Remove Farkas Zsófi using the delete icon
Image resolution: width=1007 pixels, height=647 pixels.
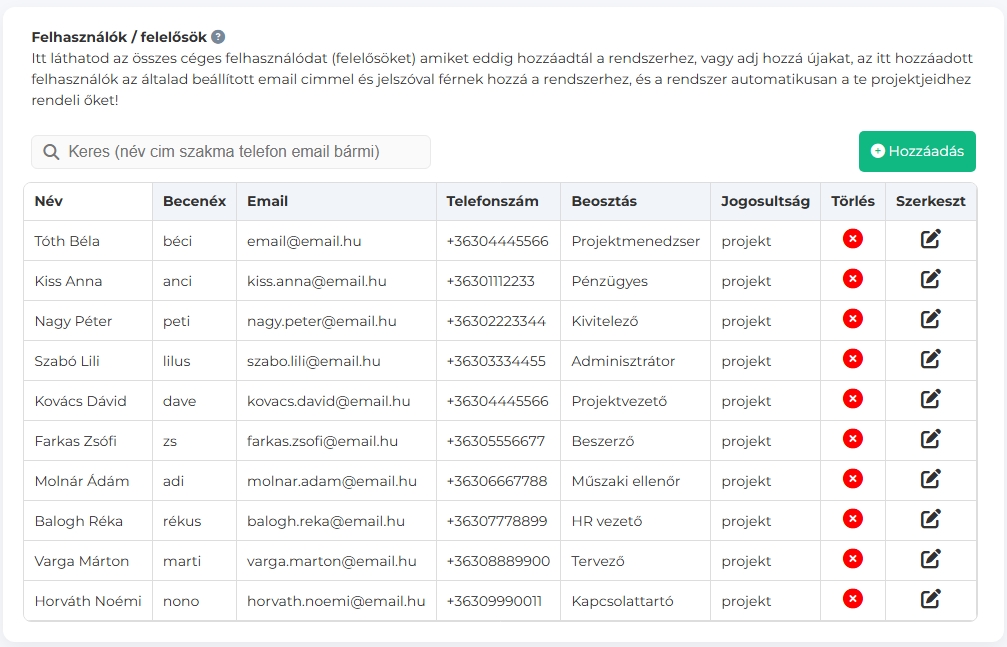click(852, 439)
